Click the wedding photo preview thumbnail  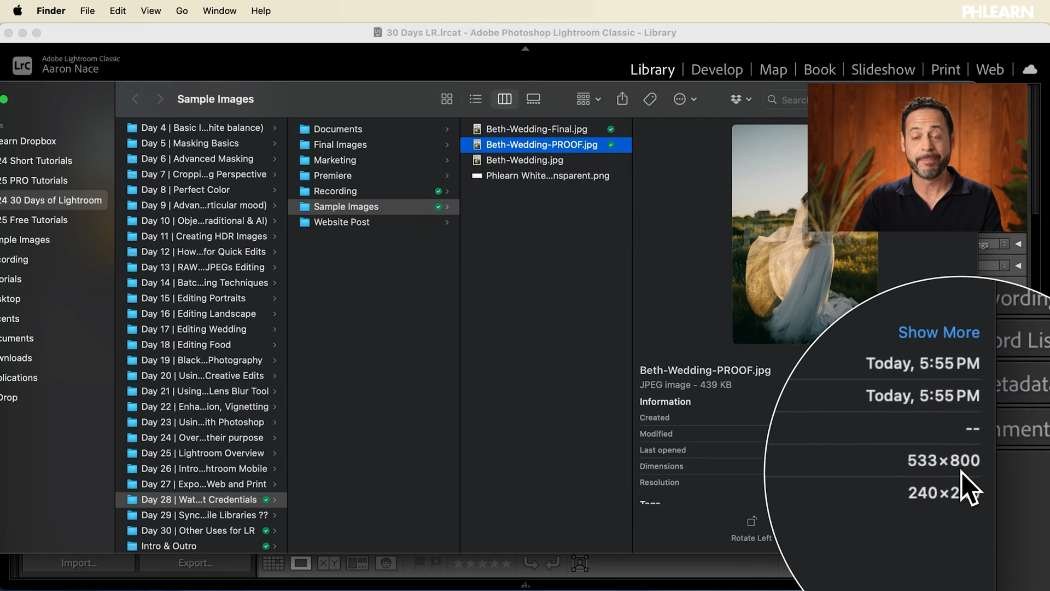[x=804, y=234]
